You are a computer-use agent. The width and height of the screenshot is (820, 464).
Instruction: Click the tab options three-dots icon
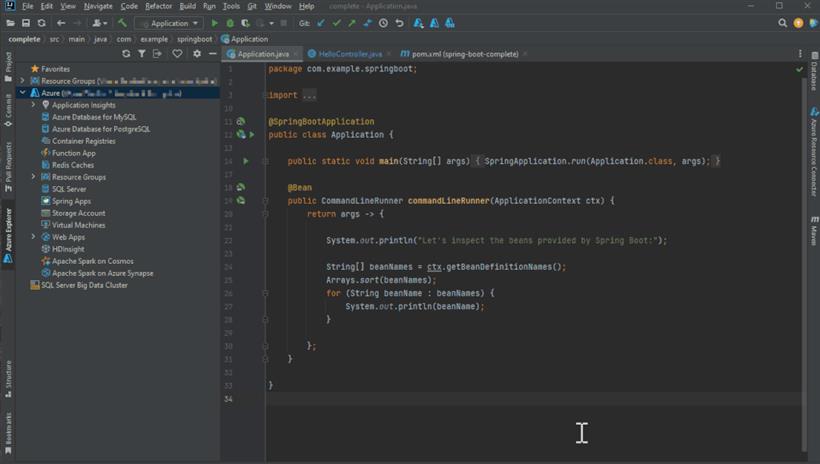tap(800, 53)
